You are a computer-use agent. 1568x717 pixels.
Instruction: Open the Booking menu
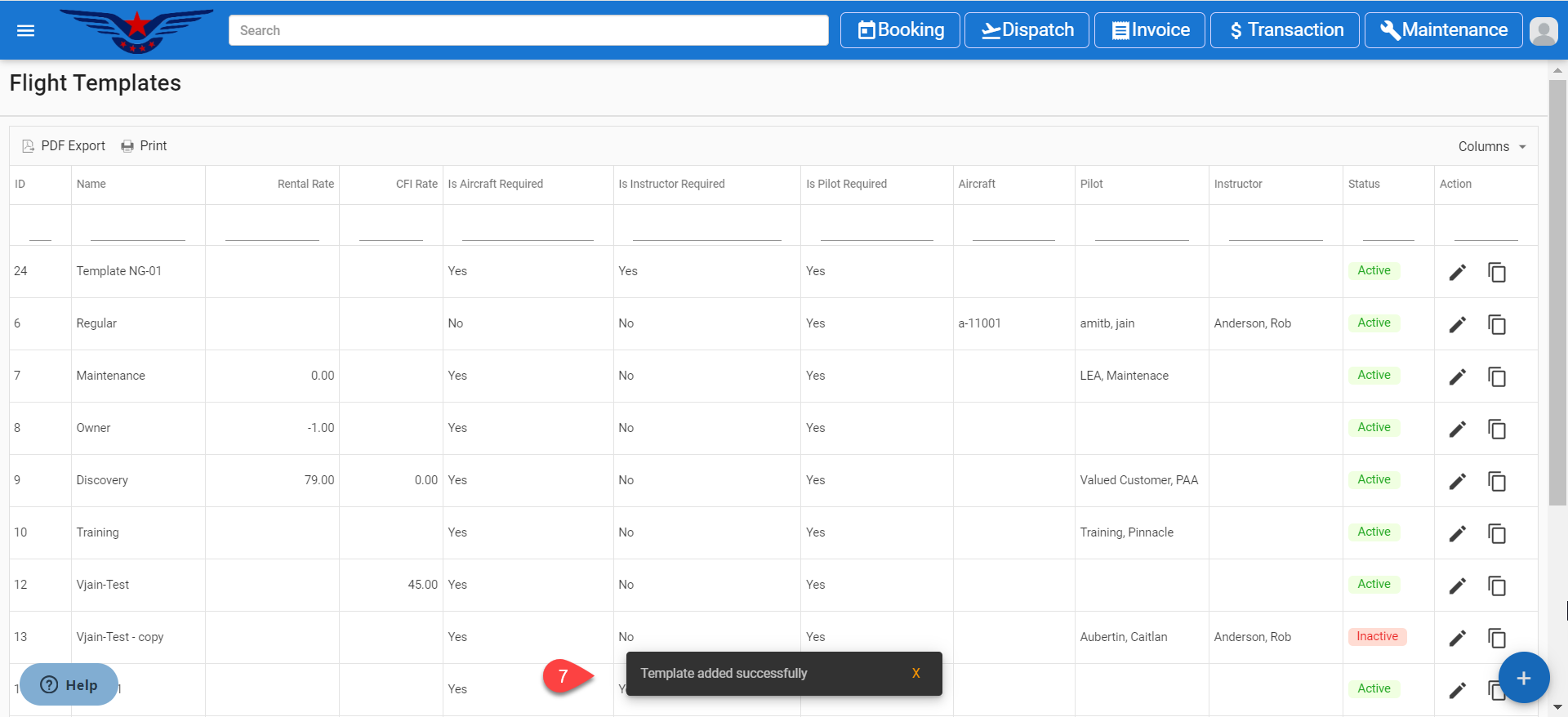900,30
